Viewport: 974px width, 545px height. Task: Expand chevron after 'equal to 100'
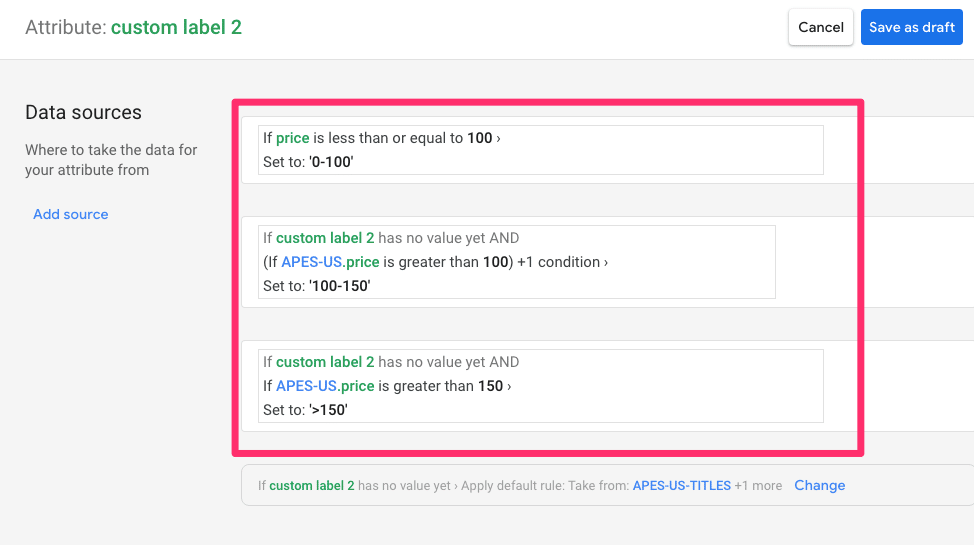(x=498, y=139)
